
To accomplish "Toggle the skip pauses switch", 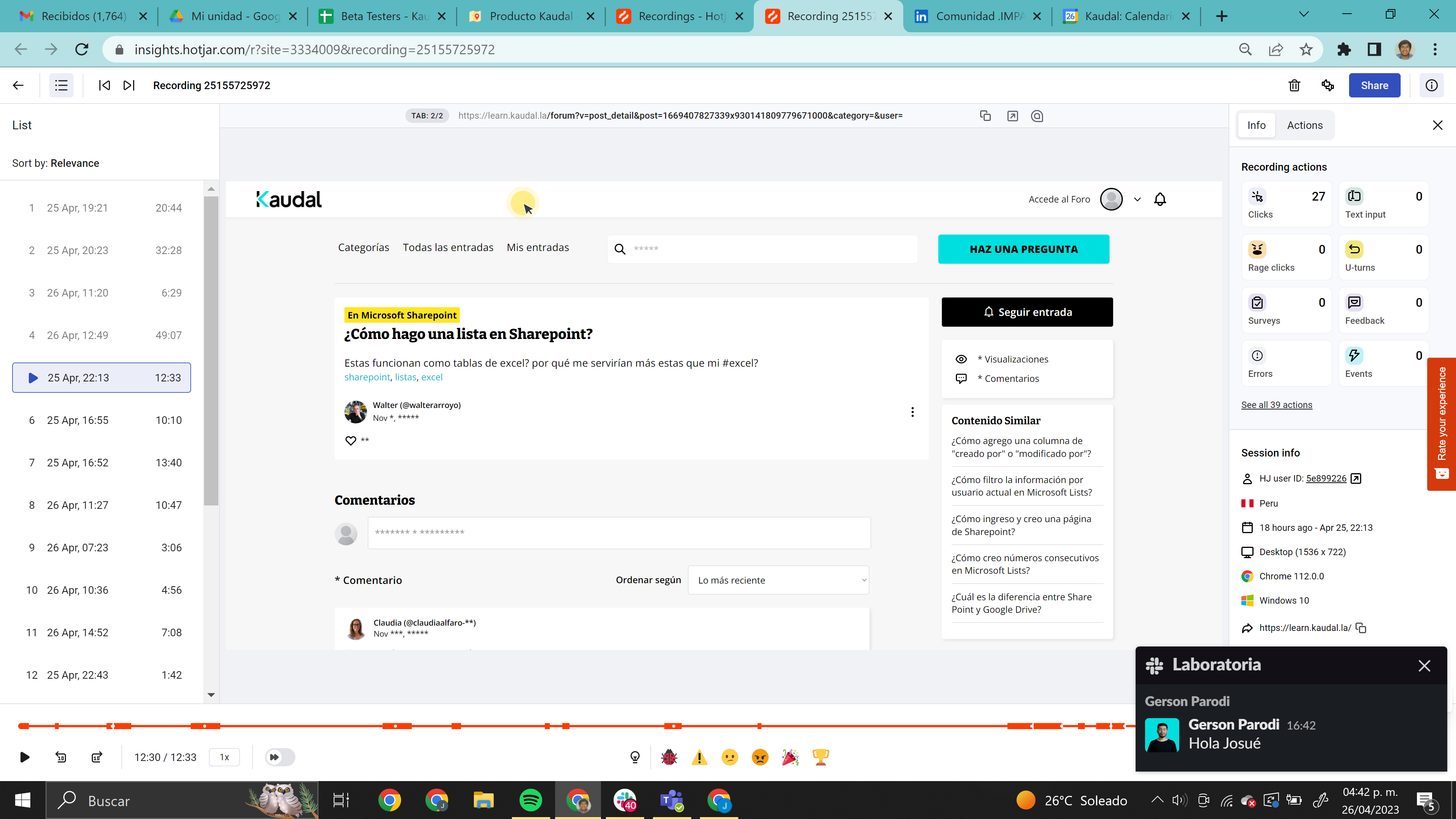I will pos(280,757).
